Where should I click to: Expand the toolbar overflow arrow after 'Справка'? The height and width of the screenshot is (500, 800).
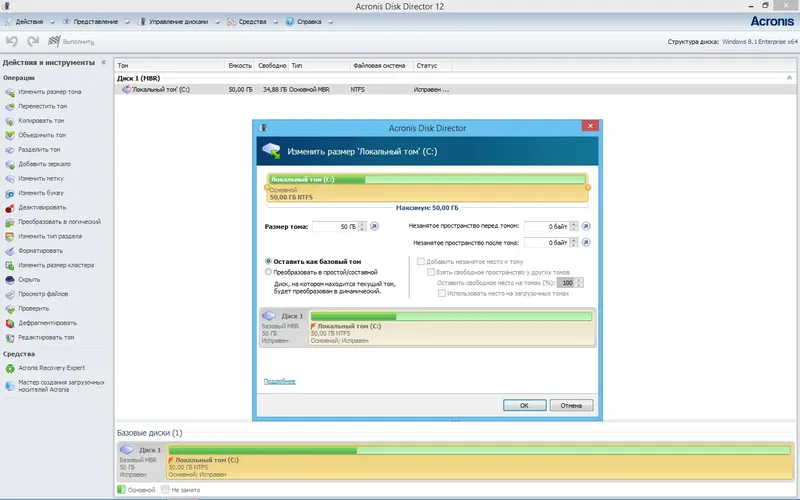[331, 22]
